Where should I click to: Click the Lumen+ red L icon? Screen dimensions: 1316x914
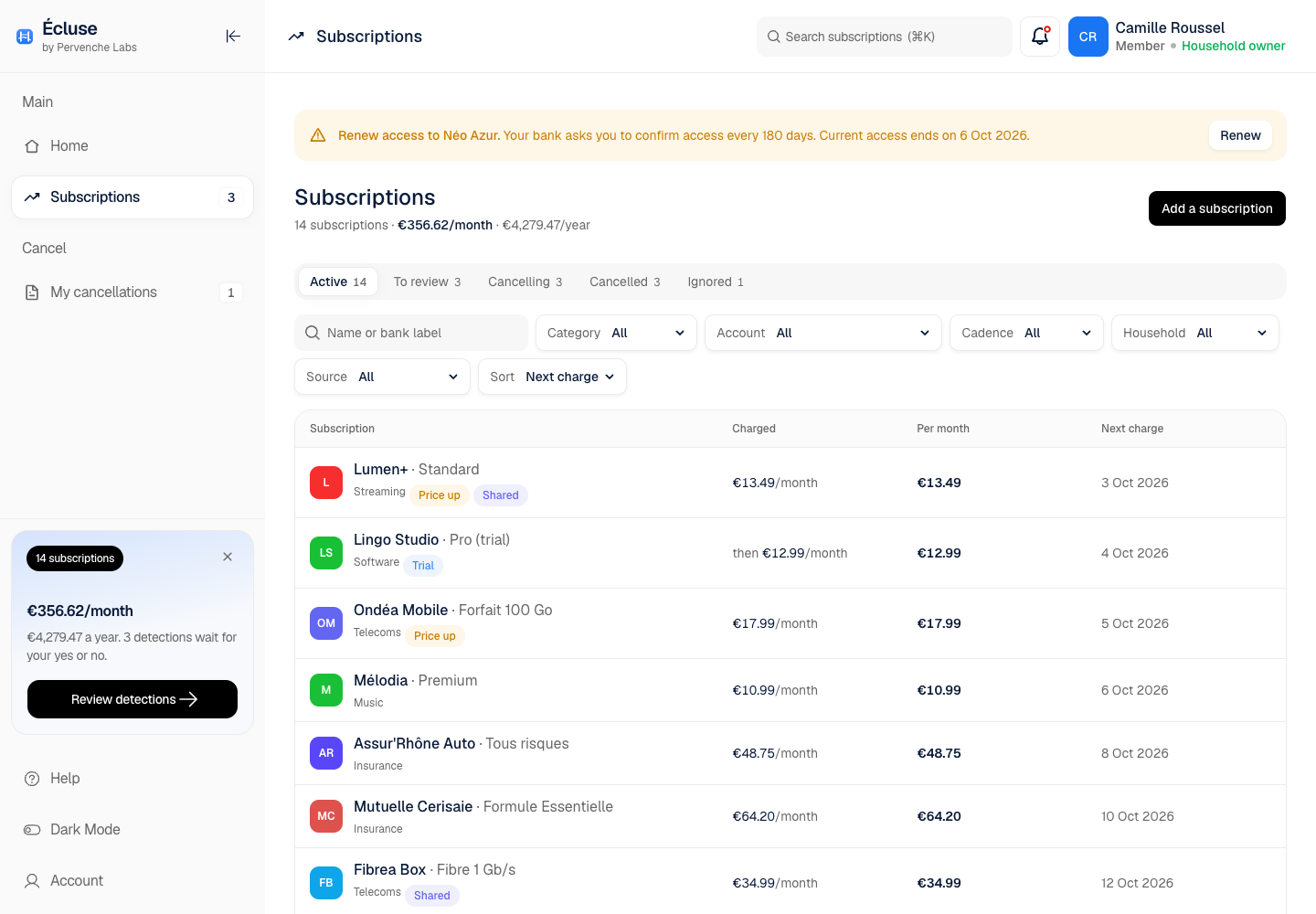pyautogui.click(x=326, y=483)
